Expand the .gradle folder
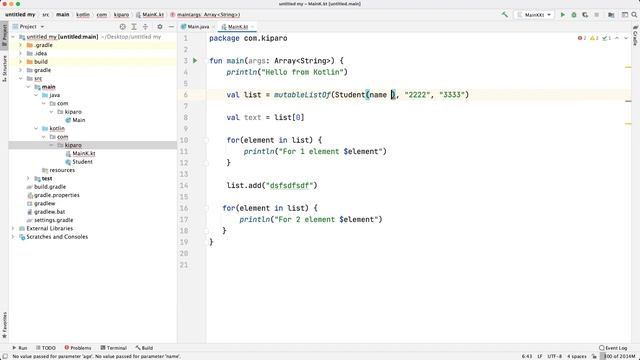640x360 pixels. [x=20, y=45]
